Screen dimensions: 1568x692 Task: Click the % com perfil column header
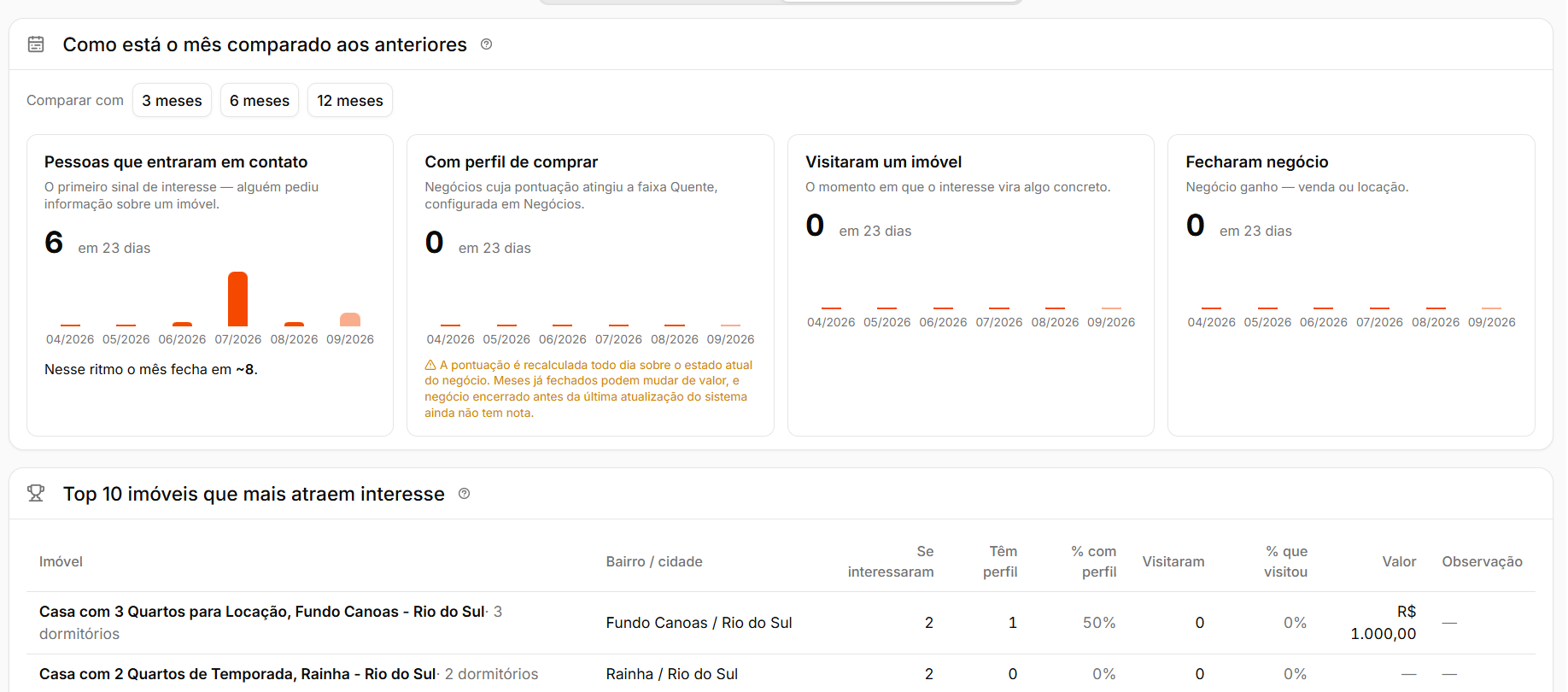pos(1094,561)
